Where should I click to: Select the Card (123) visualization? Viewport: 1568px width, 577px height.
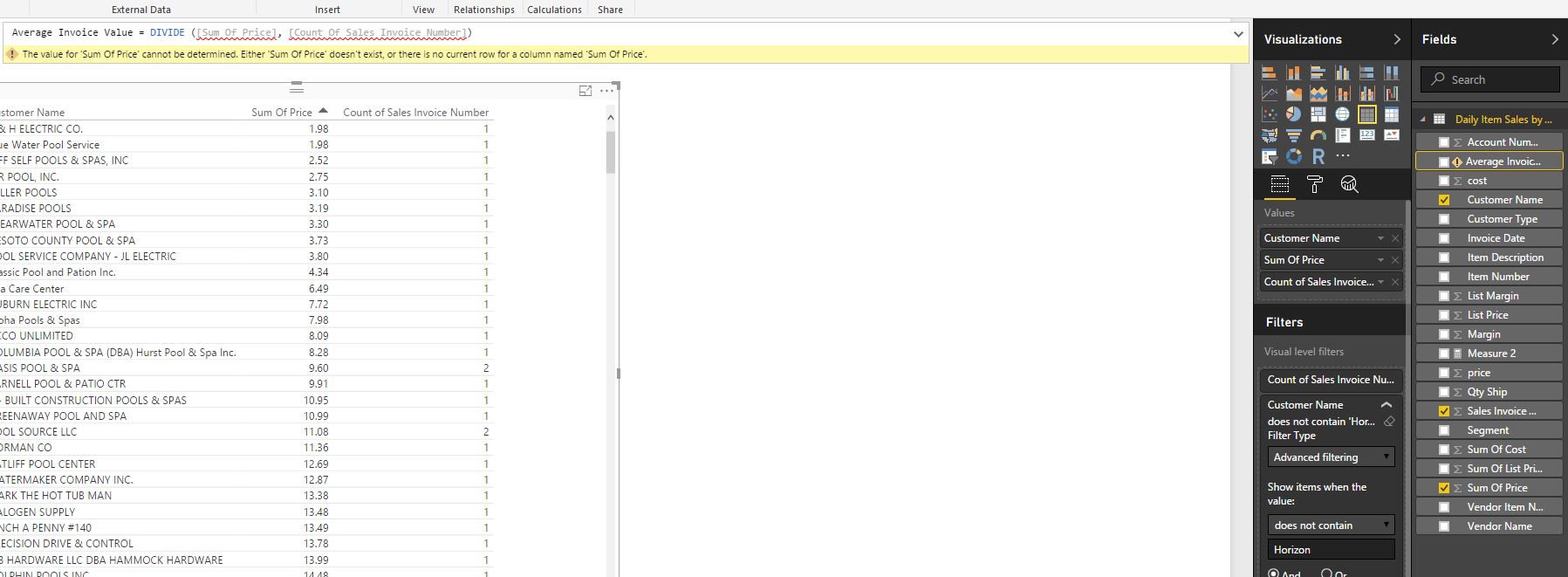point(1366,135)
